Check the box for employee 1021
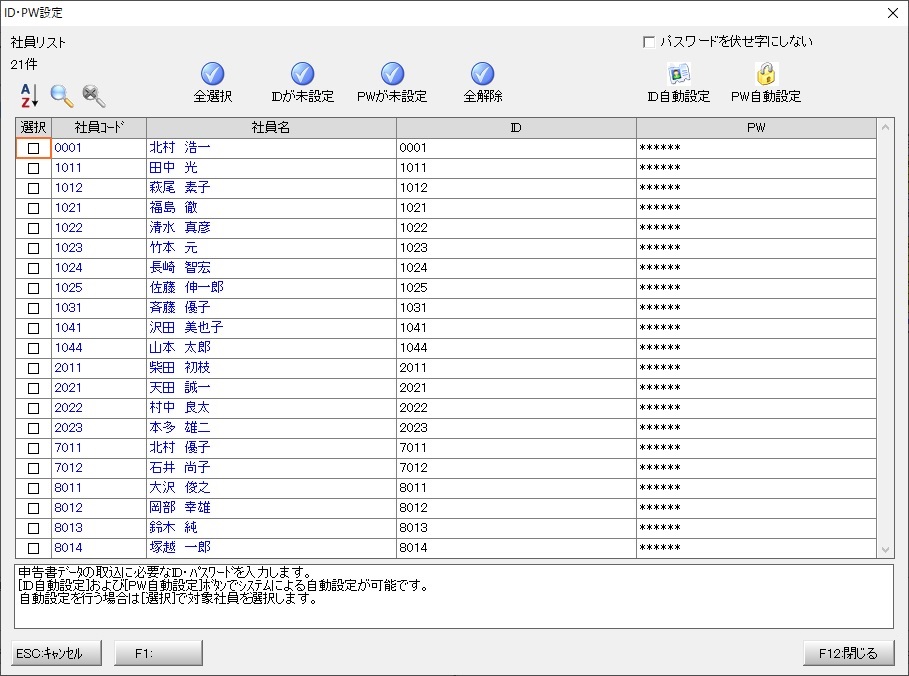Viewport: 909px width, 676px height. tap(34, 208)
